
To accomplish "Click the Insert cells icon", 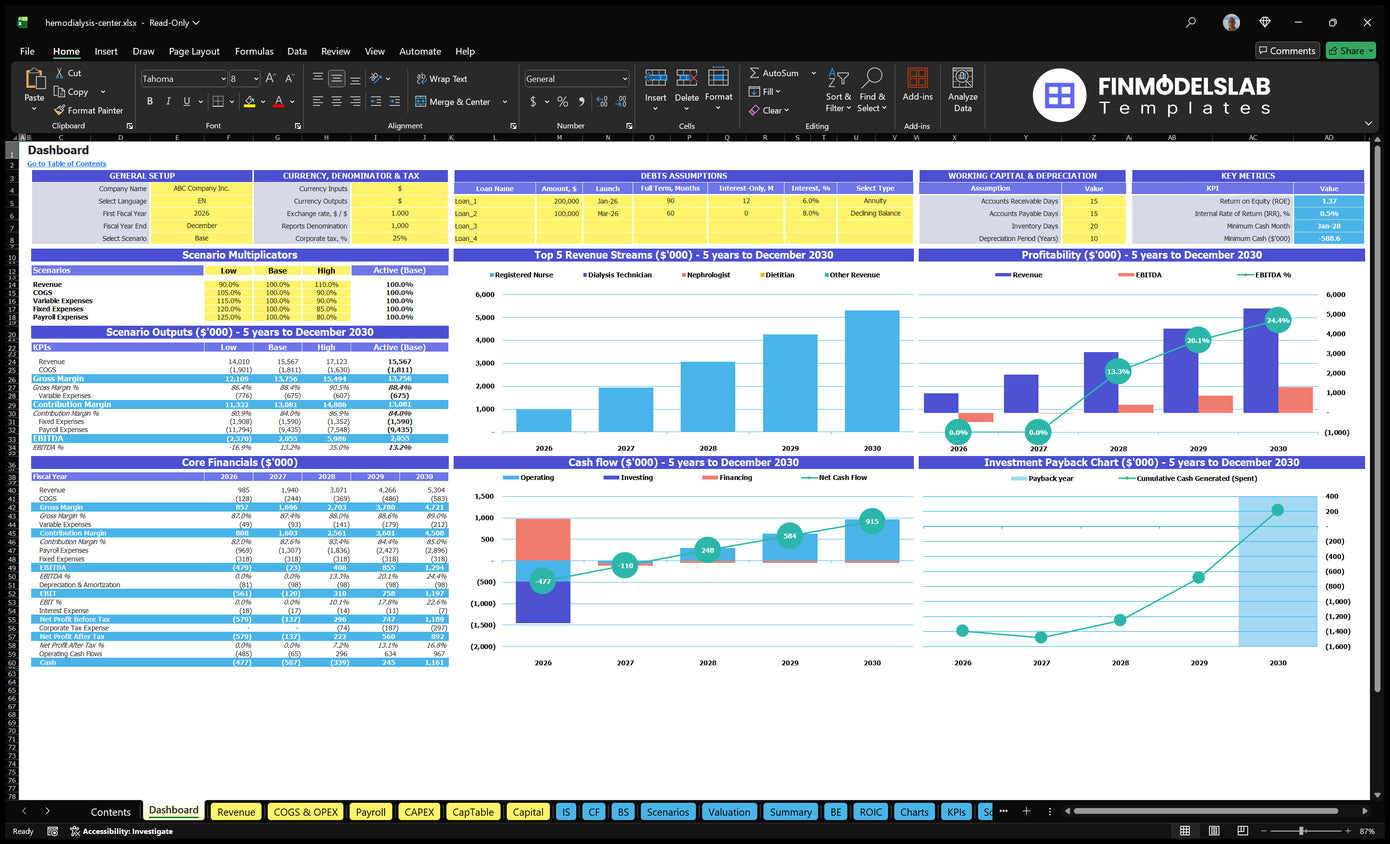I will [x=655, y=79].
